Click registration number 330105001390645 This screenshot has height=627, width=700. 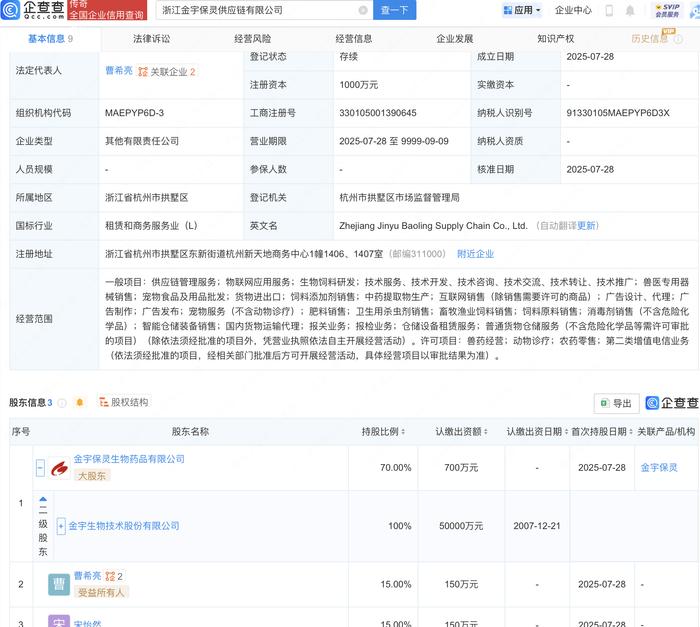coord(378,113)
